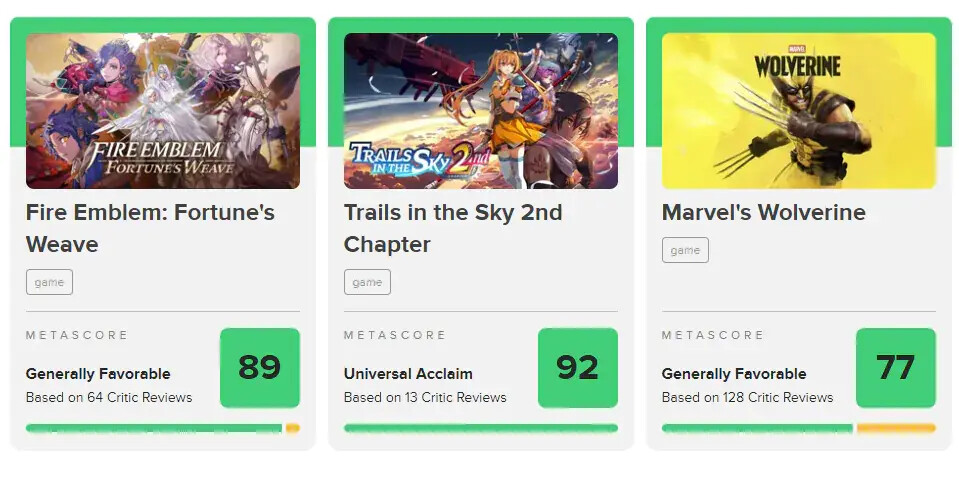Open the Marvel's Wolverine cover image

coord(799,111)
